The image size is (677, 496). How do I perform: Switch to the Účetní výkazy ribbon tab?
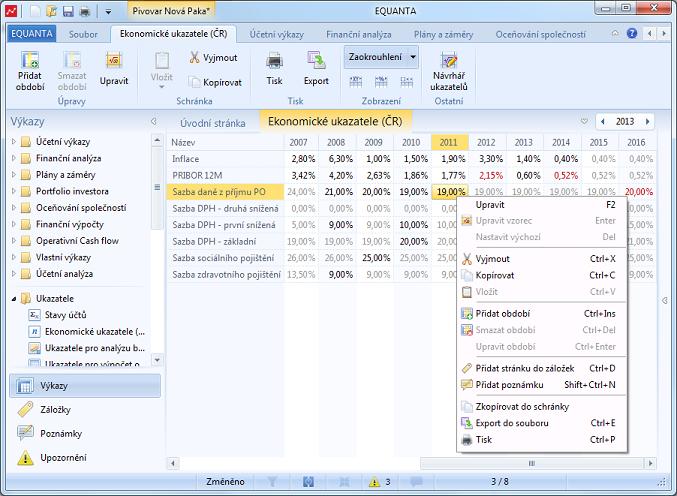[x=276, y=34]
